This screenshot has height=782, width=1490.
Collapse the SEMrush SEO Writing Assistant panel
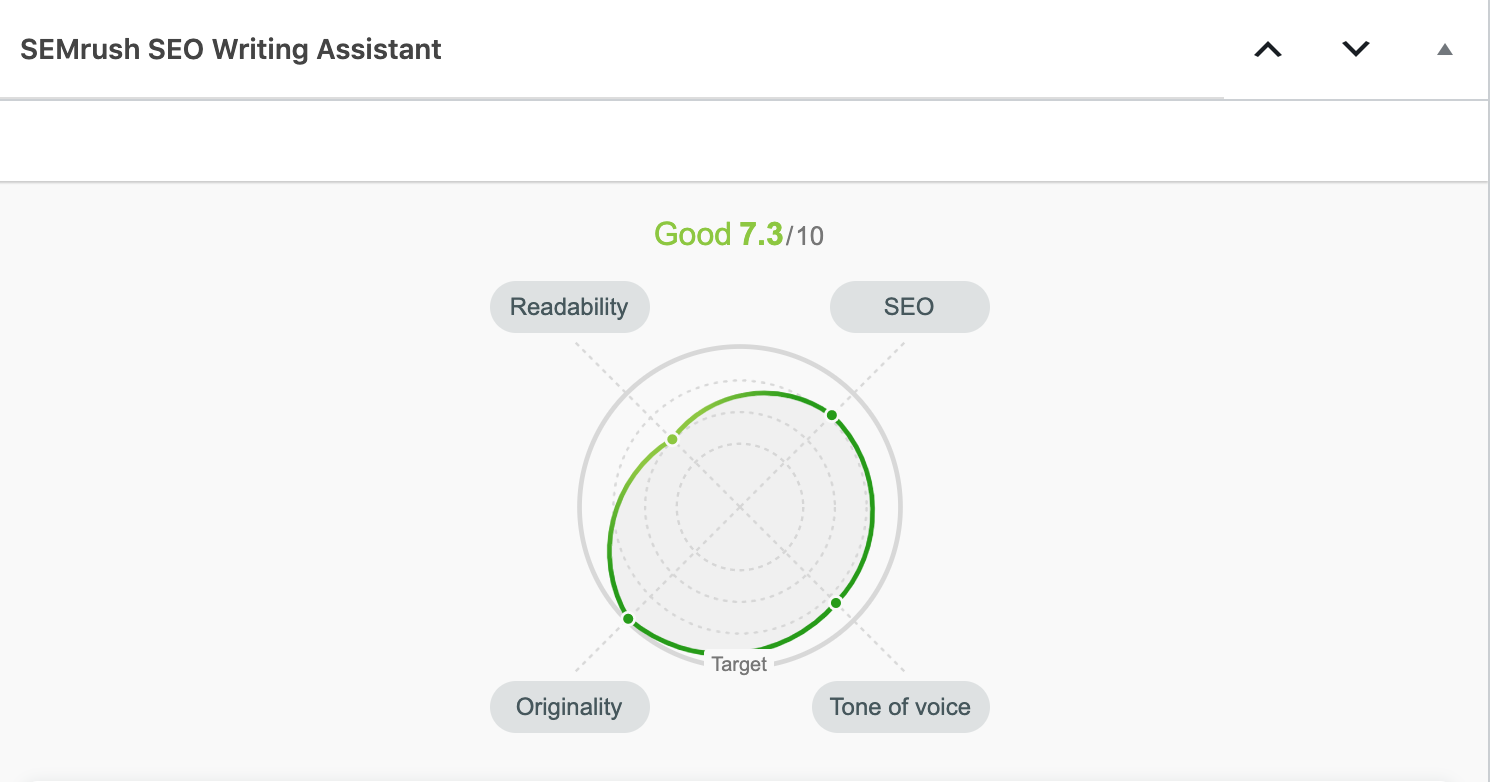pyautogui.click(x=1444, y=49)
